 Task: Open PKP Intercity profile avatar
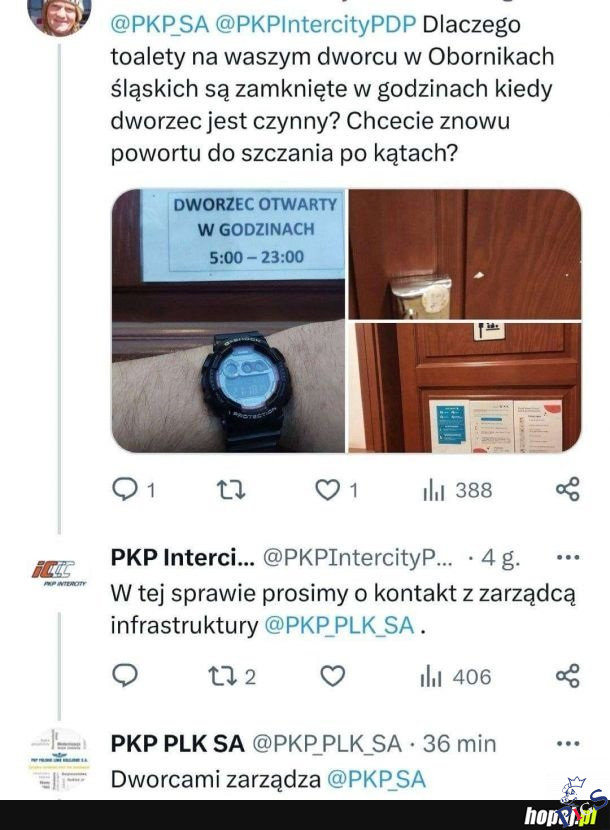pyautogui.click(x=58, y=573)
